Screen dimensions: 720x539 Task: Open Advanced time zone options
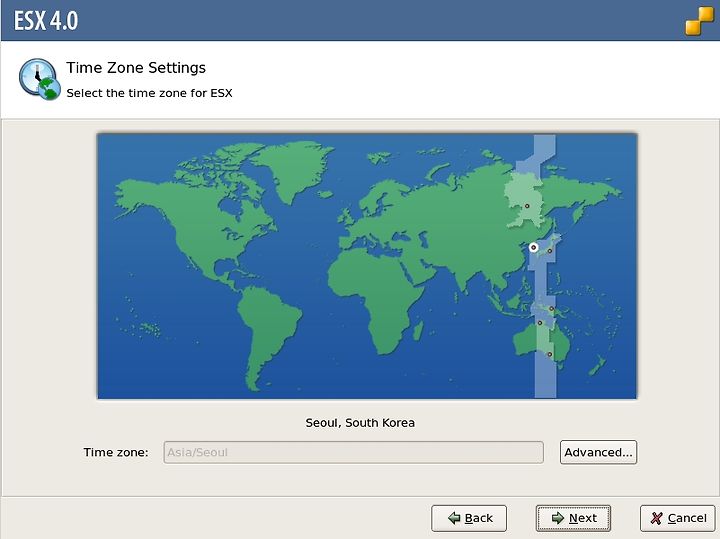pyautogui.click(x=598, y=452)
